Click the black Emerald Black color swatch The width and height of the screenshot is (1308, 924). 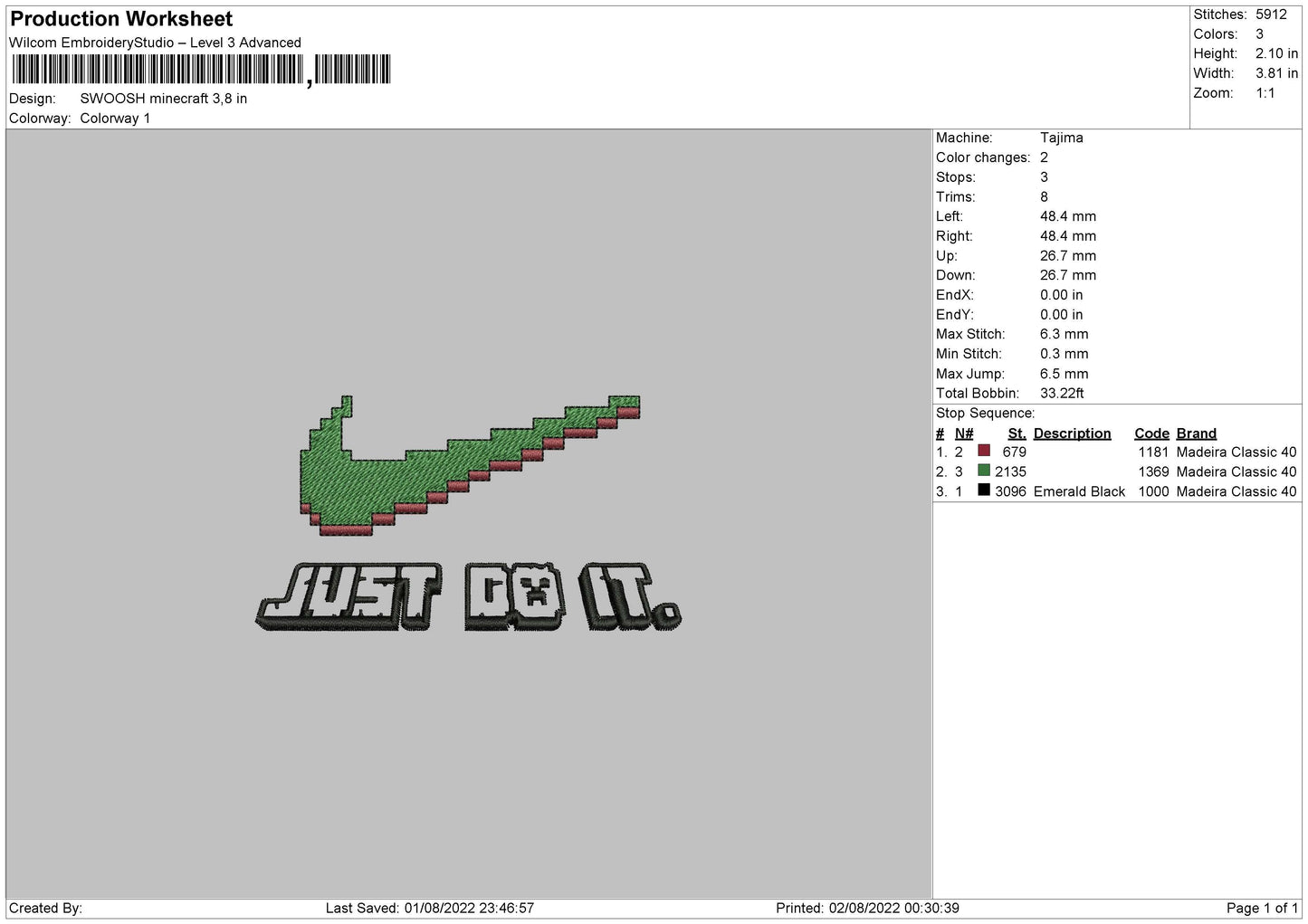(x=984, y=491)
